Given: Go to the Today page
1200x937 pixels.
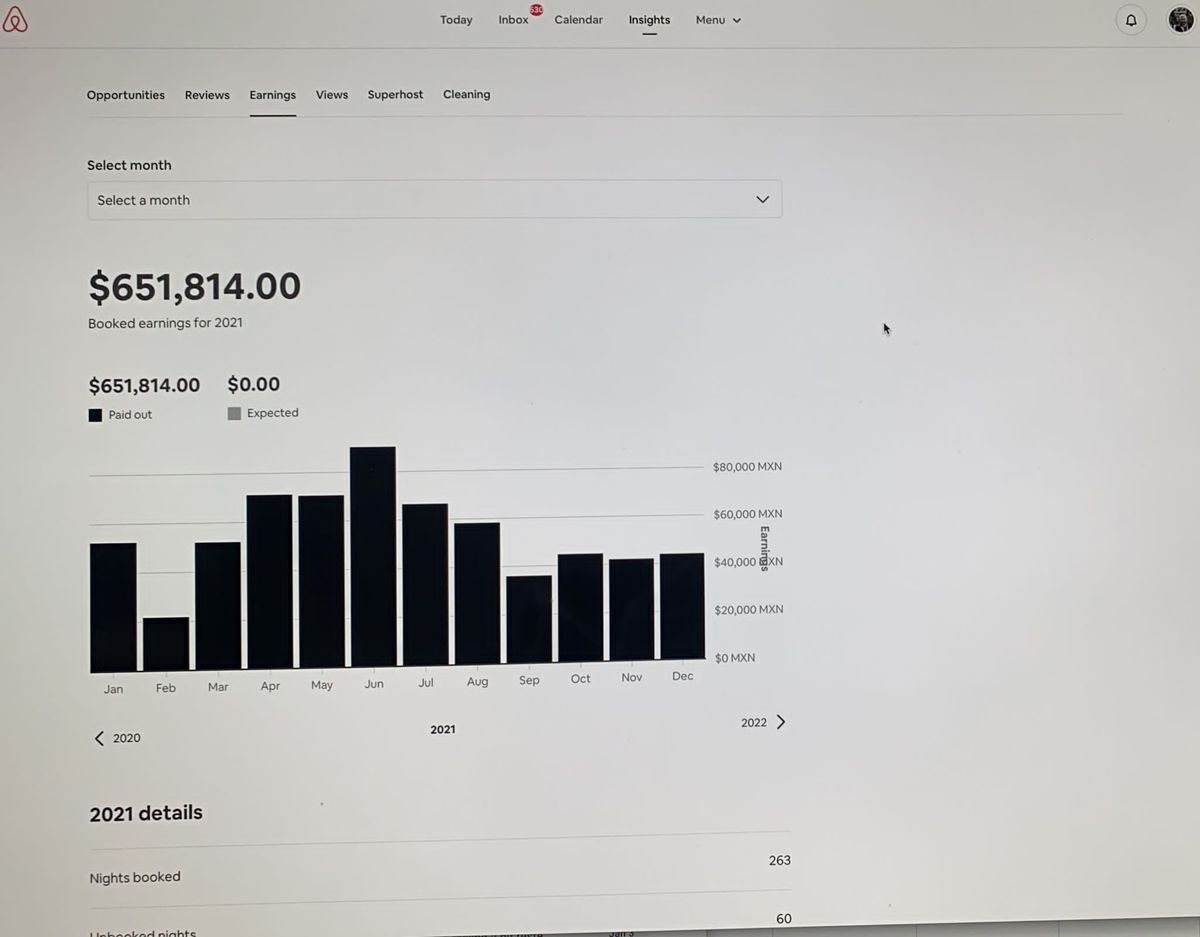Looking at the screenshot, I should pyautogui.click(x=456, y=20).
